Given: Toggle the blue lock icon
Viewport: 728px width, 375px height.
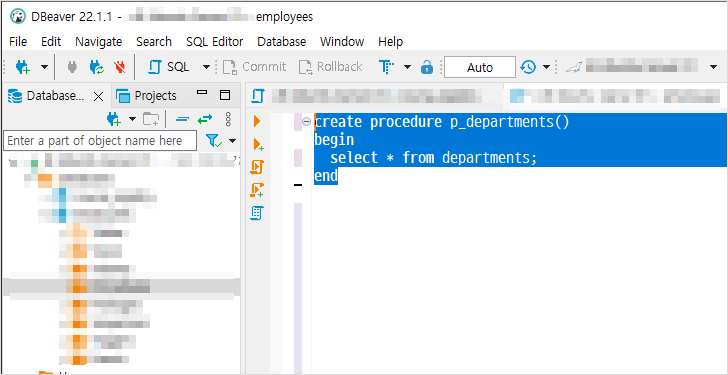Looking at the screenshot, I should click(x=427, y=67).
